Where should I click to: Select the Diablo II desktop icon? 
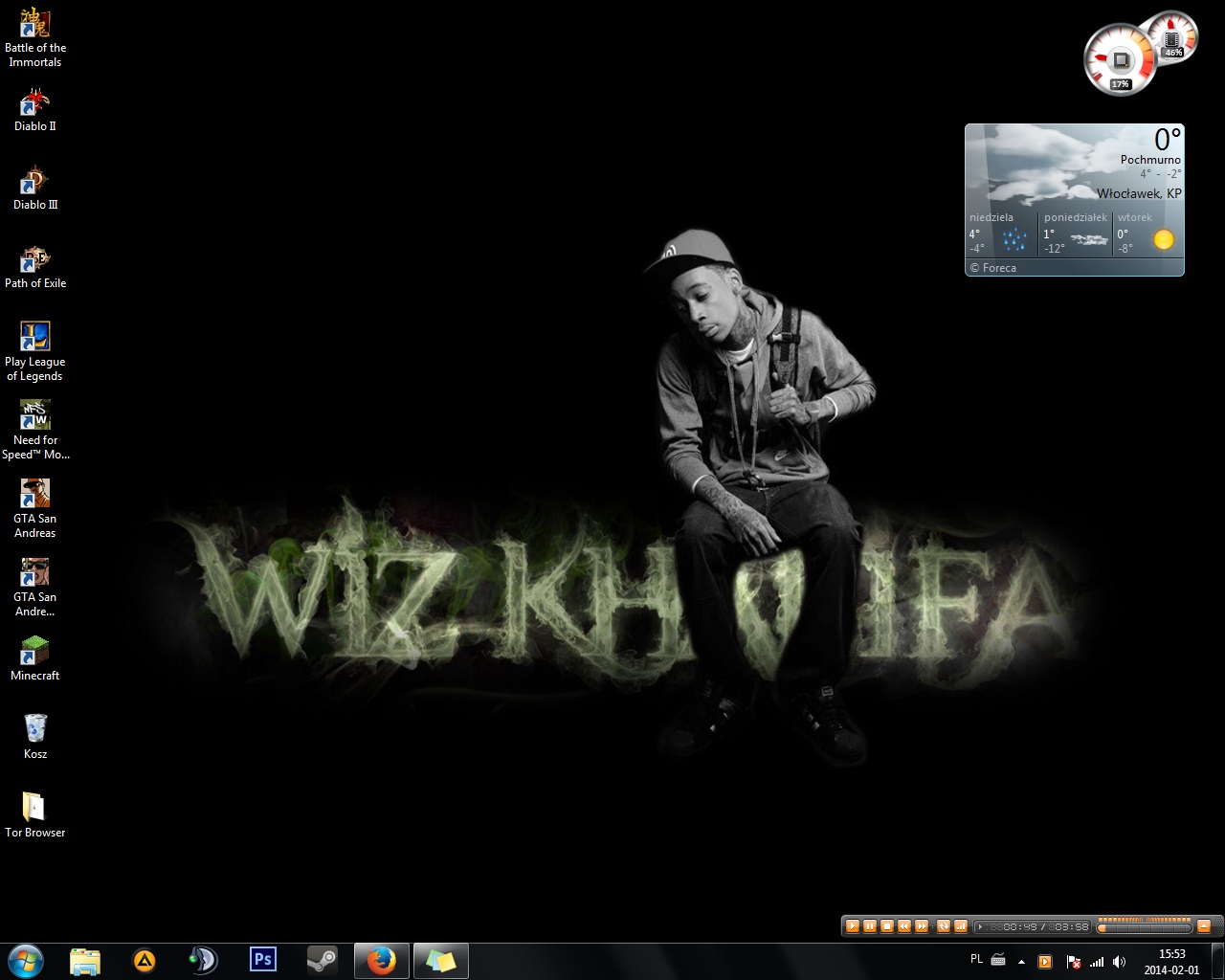[35, 111]
